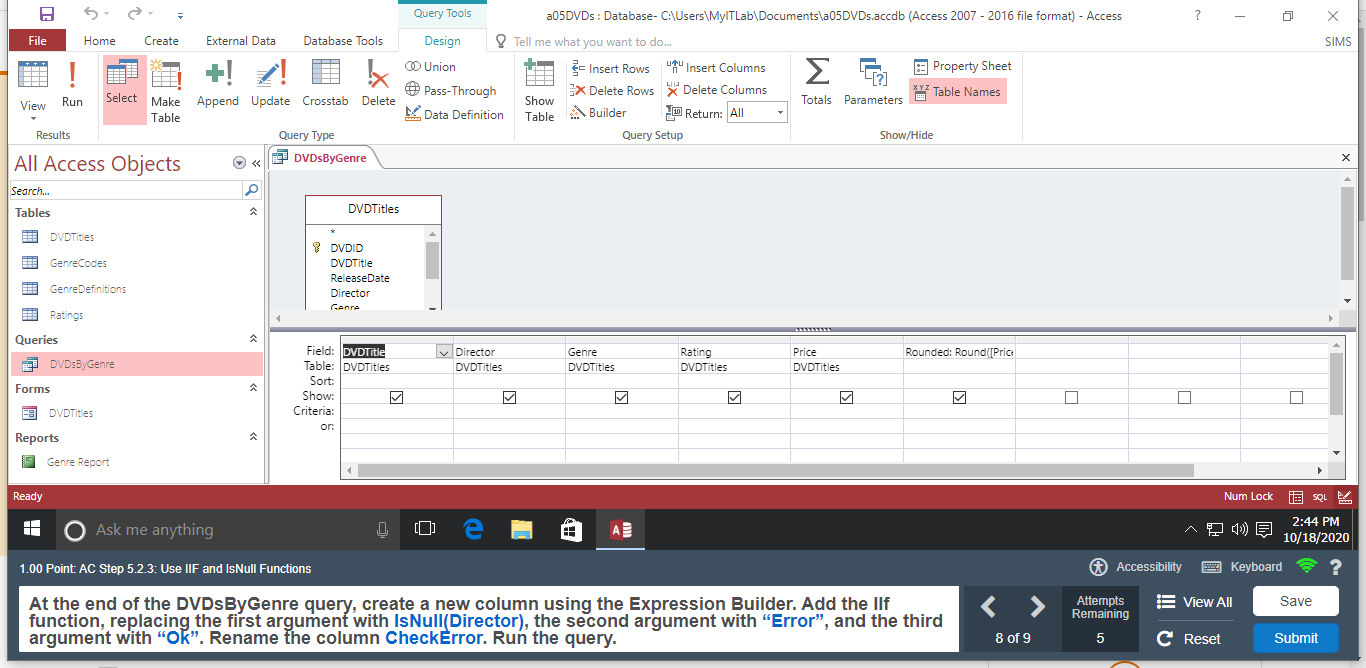The width and height of the screenshot is (1366, 668).
Task: Open the DVDTitle field dropdown
Action: [444, 351]
